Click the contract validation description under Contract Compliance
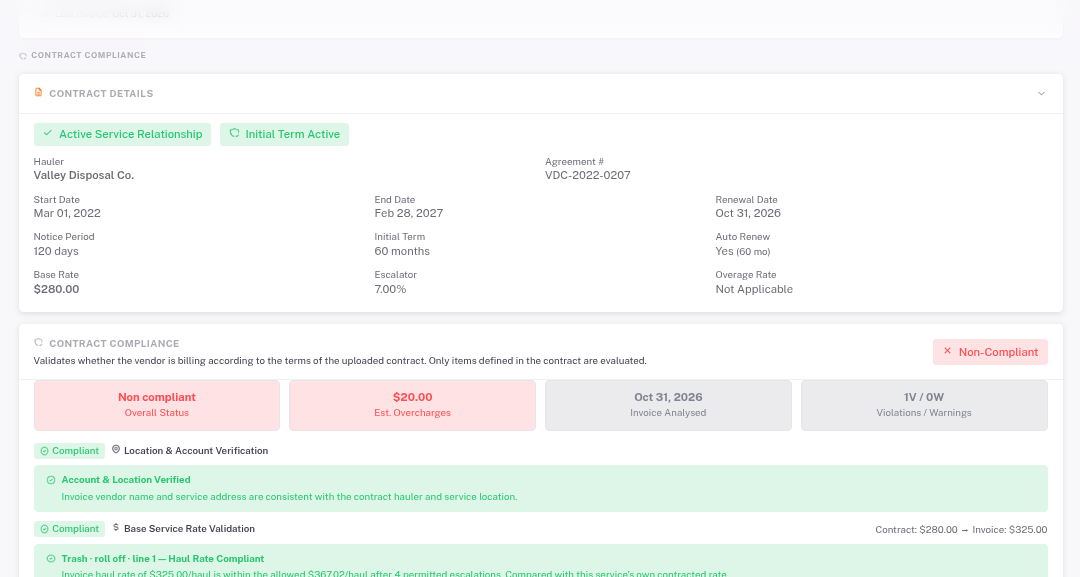The width and height of the screenshot is (1080, 577). [x=340, y=361]
